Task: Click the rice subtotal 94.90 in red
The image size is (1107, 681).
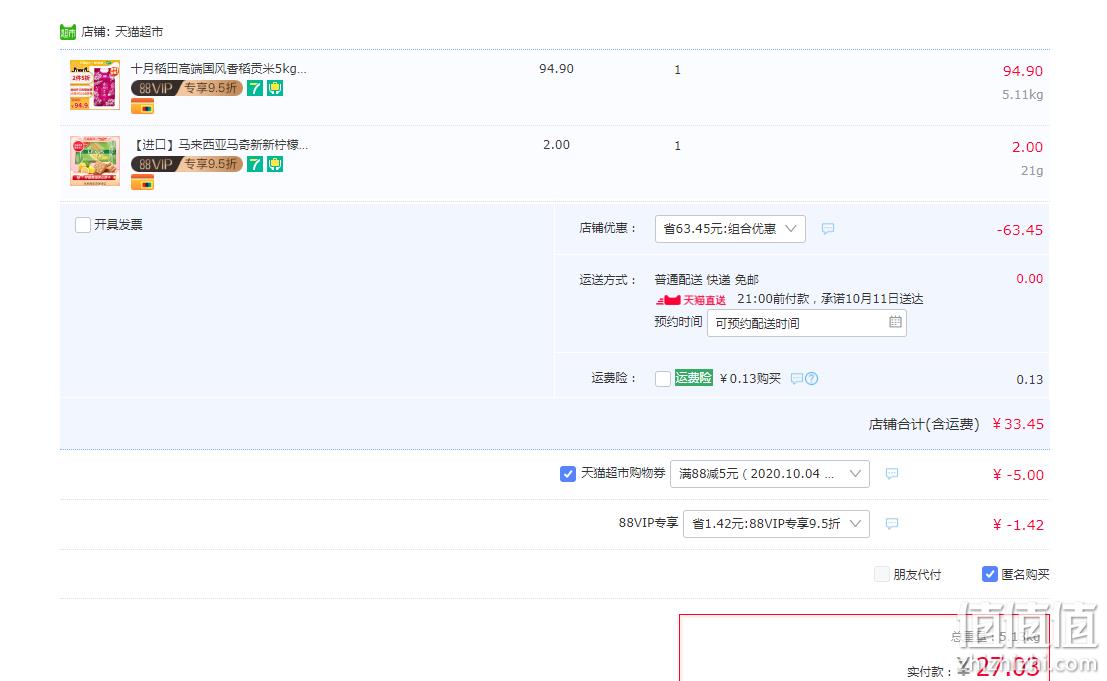Action: (1022, 71)
